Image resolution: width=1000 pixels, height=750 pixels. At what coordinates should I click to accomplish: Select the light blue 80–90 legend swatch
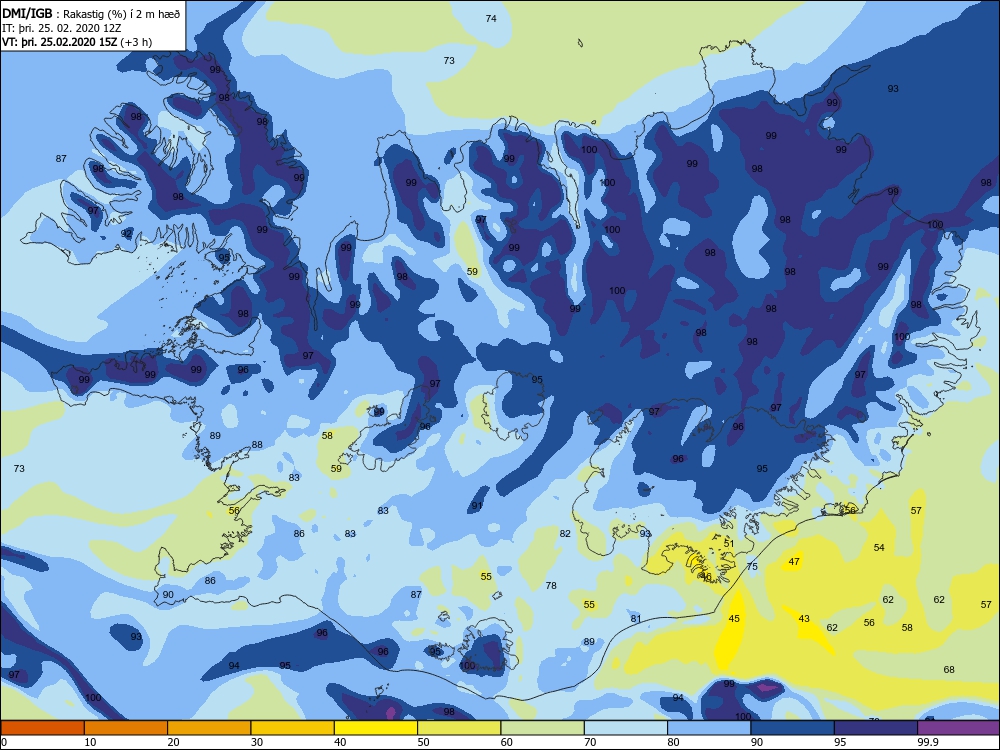(x=709, y=728)
